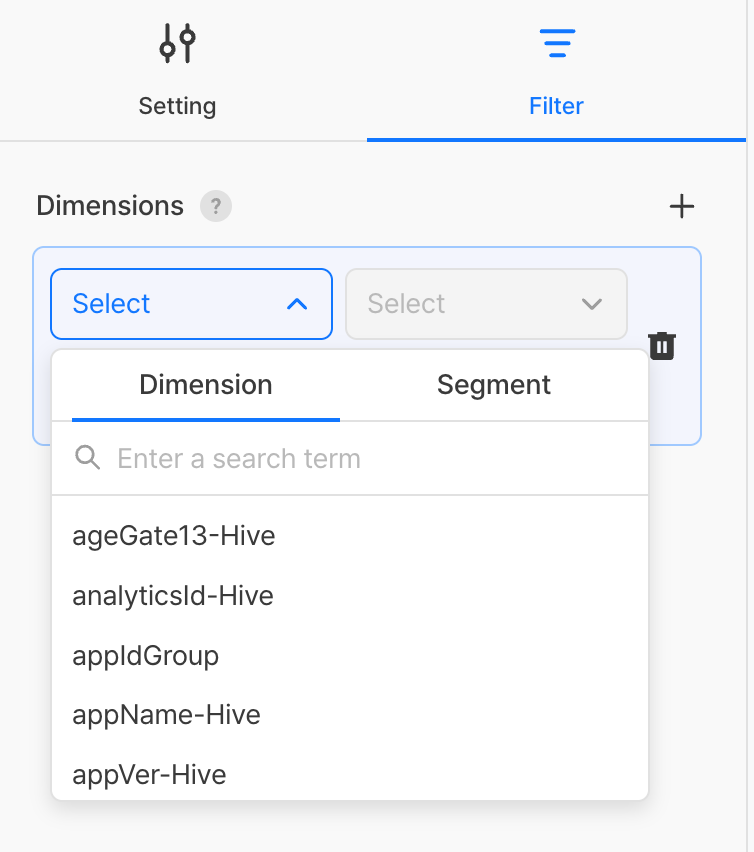754x852 pixels.
Task: Switch to the Segment tab
Action: pyautogui.click(x=494, y=385)
